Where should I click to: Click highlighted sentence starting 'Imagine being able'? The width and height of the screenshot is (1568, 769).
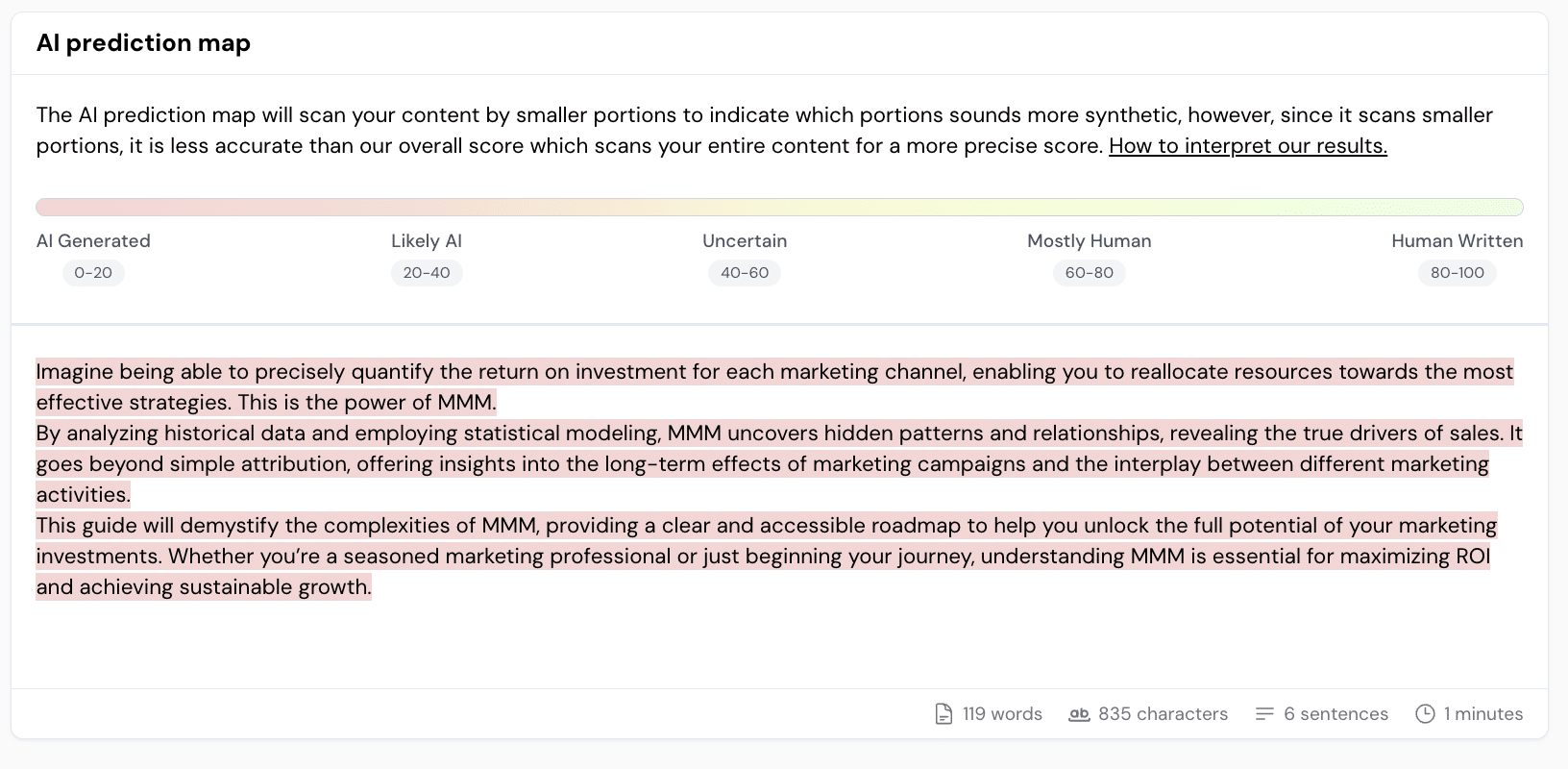774,372
